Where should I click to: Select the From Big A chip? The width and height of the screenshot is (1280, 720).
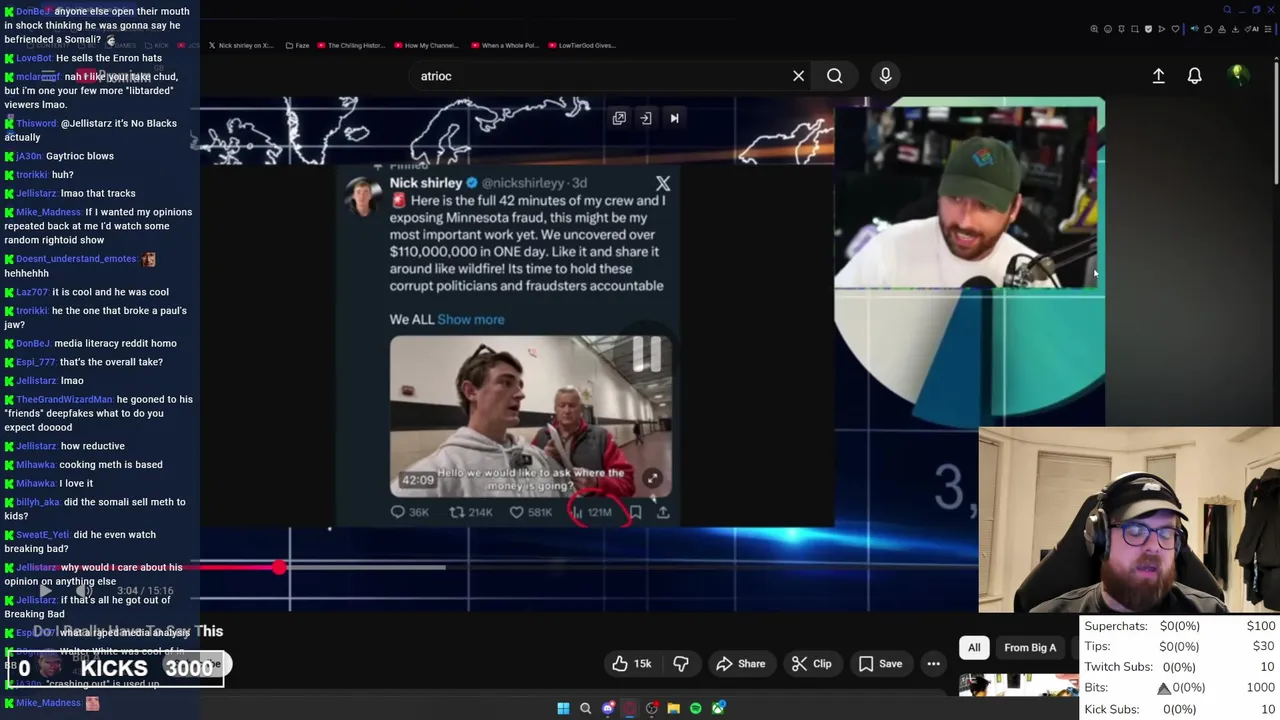coord(1030,647)
